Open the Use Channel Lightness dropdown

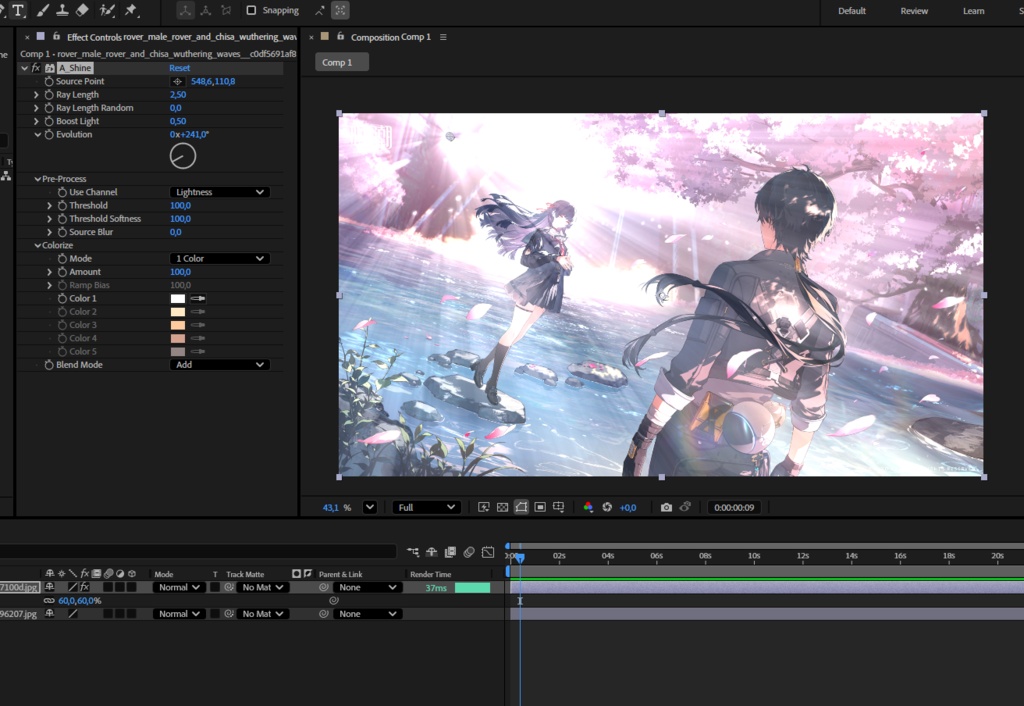point(219,192)
